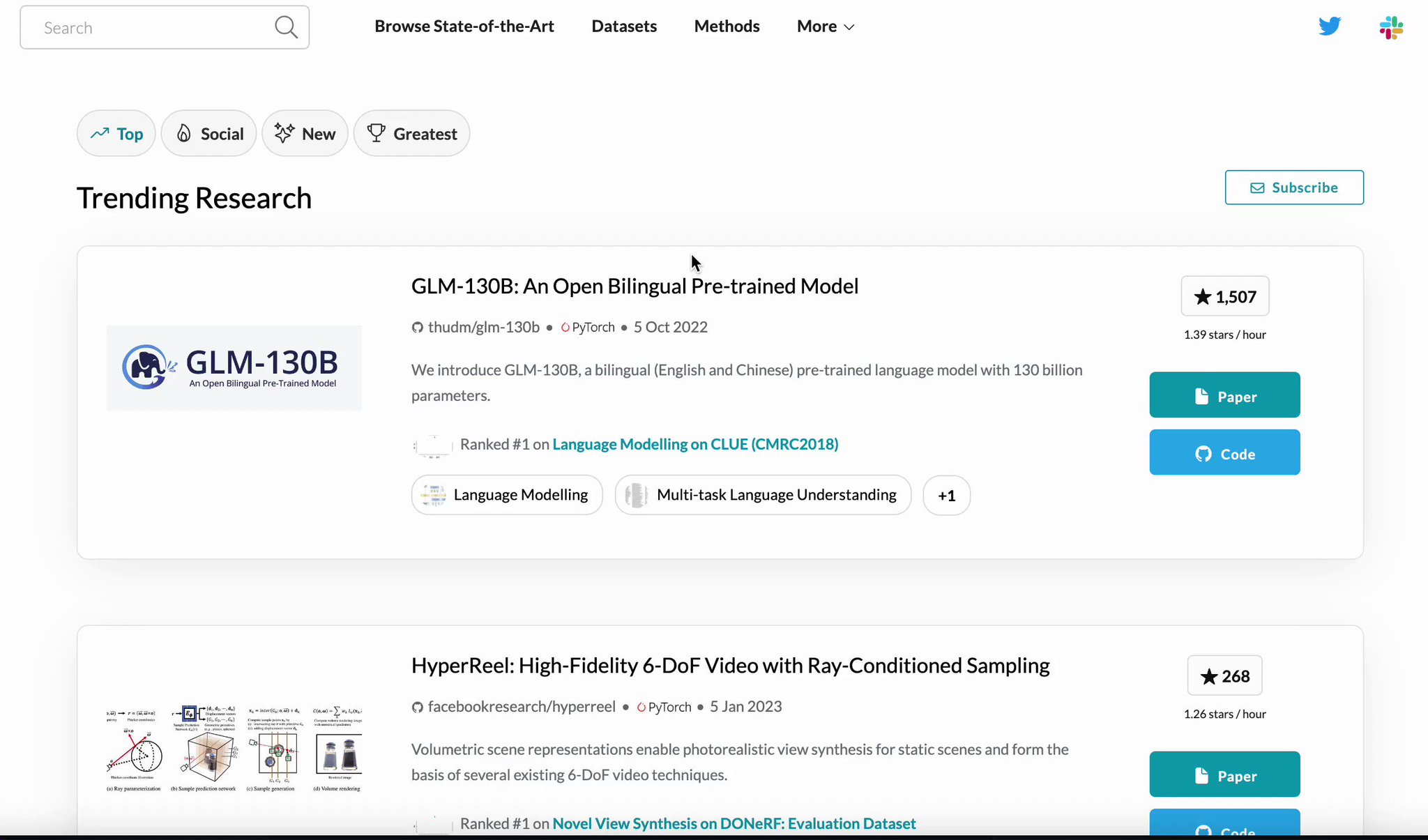Open the Slack icon at top right
The width and height of the screenshot is (1428, 840).
tap(1390, 27)
